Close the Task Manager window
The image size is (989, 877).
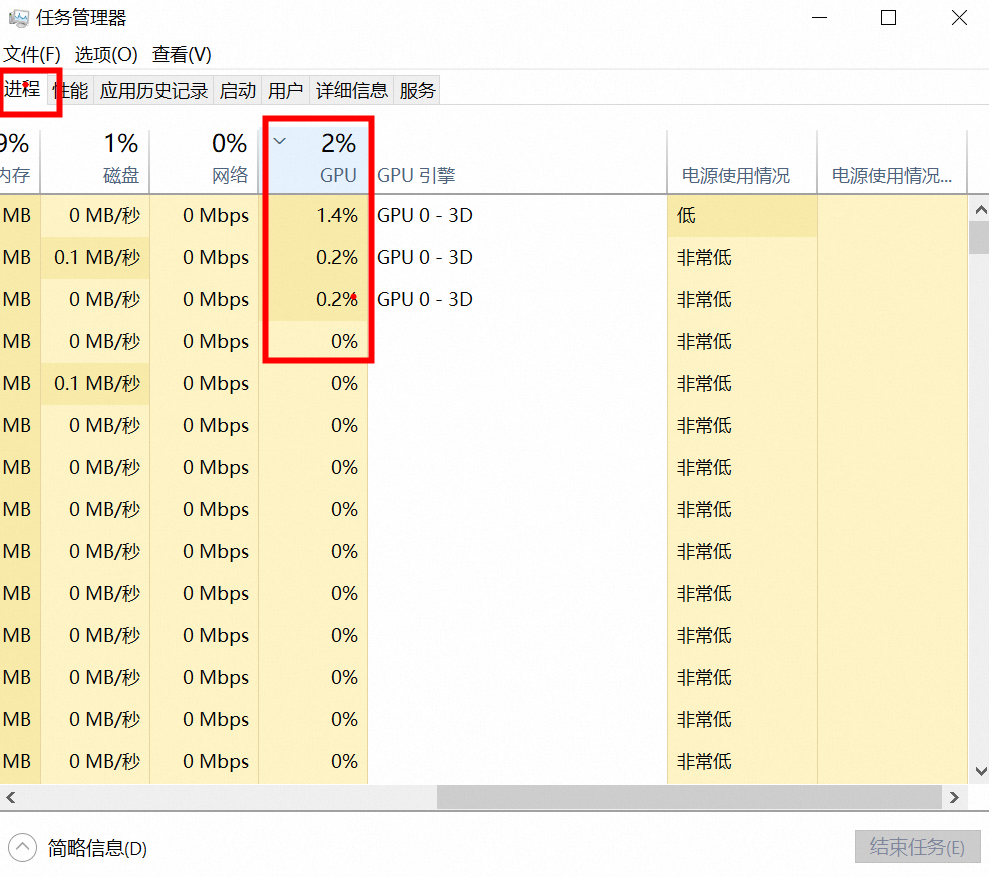click(959, 18)
